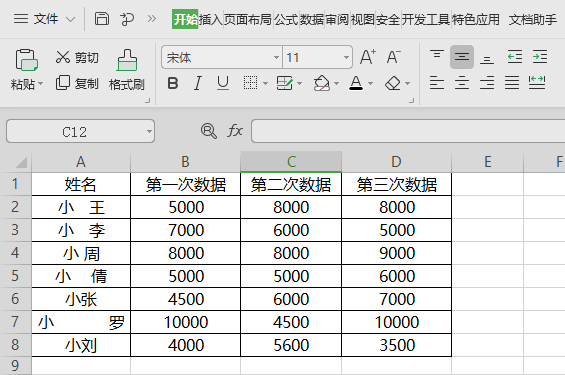This screenshot has height=375, width=565.
Task: Select the 5600 cell
Action: (291, 345)
